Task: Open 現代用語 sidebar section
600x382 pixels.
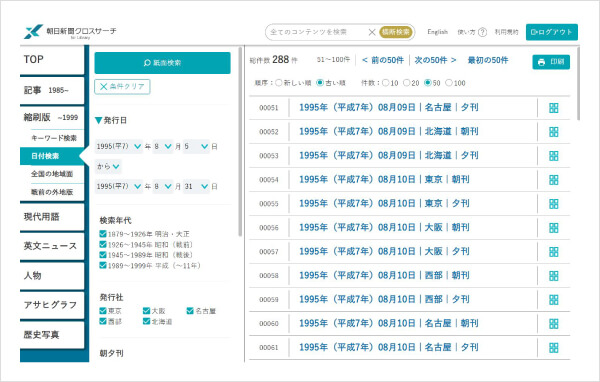Action: [52, 217]
